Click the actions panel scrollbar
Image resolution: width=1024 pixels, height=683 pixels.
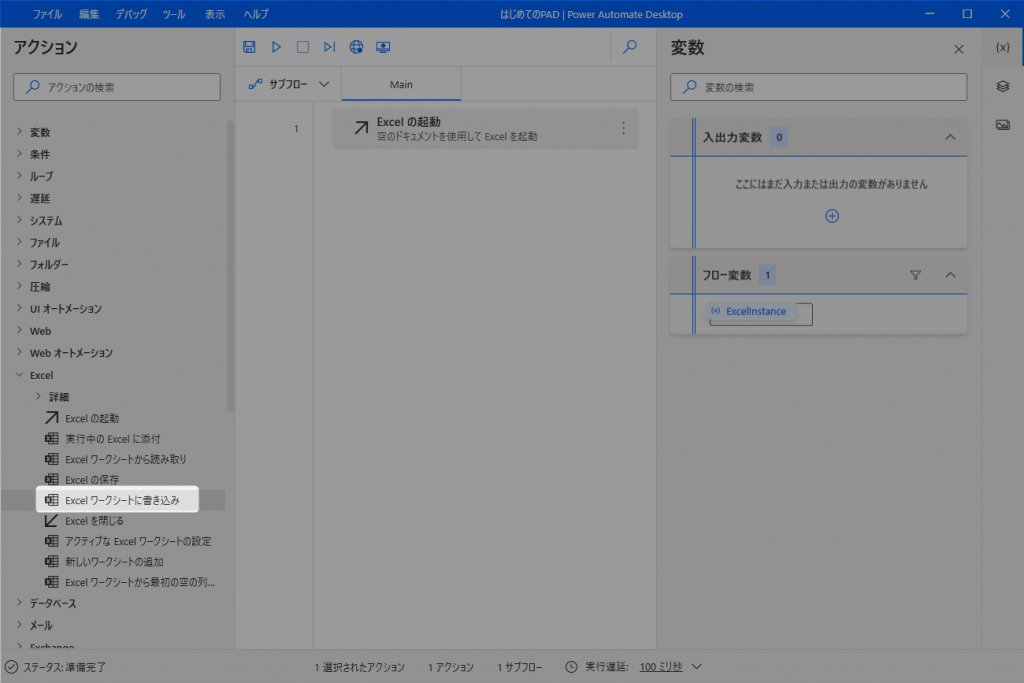(x=230, y=266)
